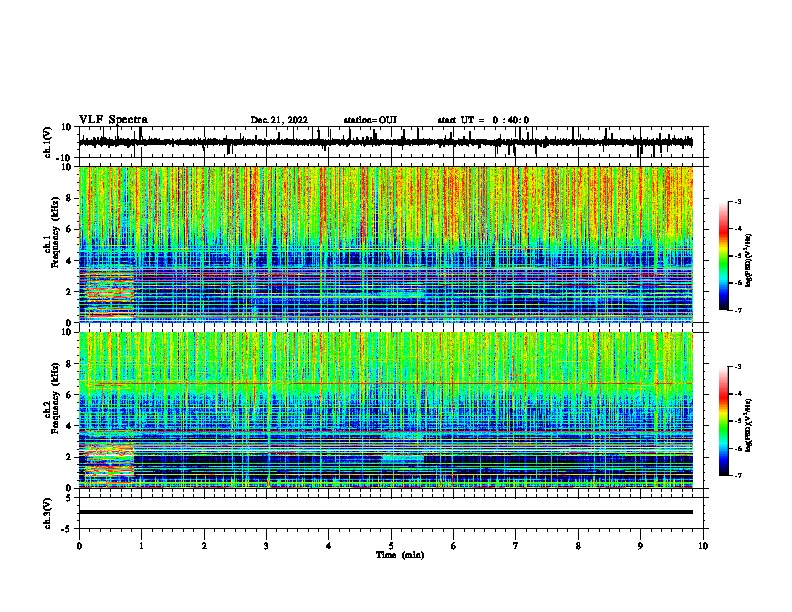792x612 pixels.
Task: Click ch.2 spectrogram frequency tick "8"
Action: pos(70,364)
